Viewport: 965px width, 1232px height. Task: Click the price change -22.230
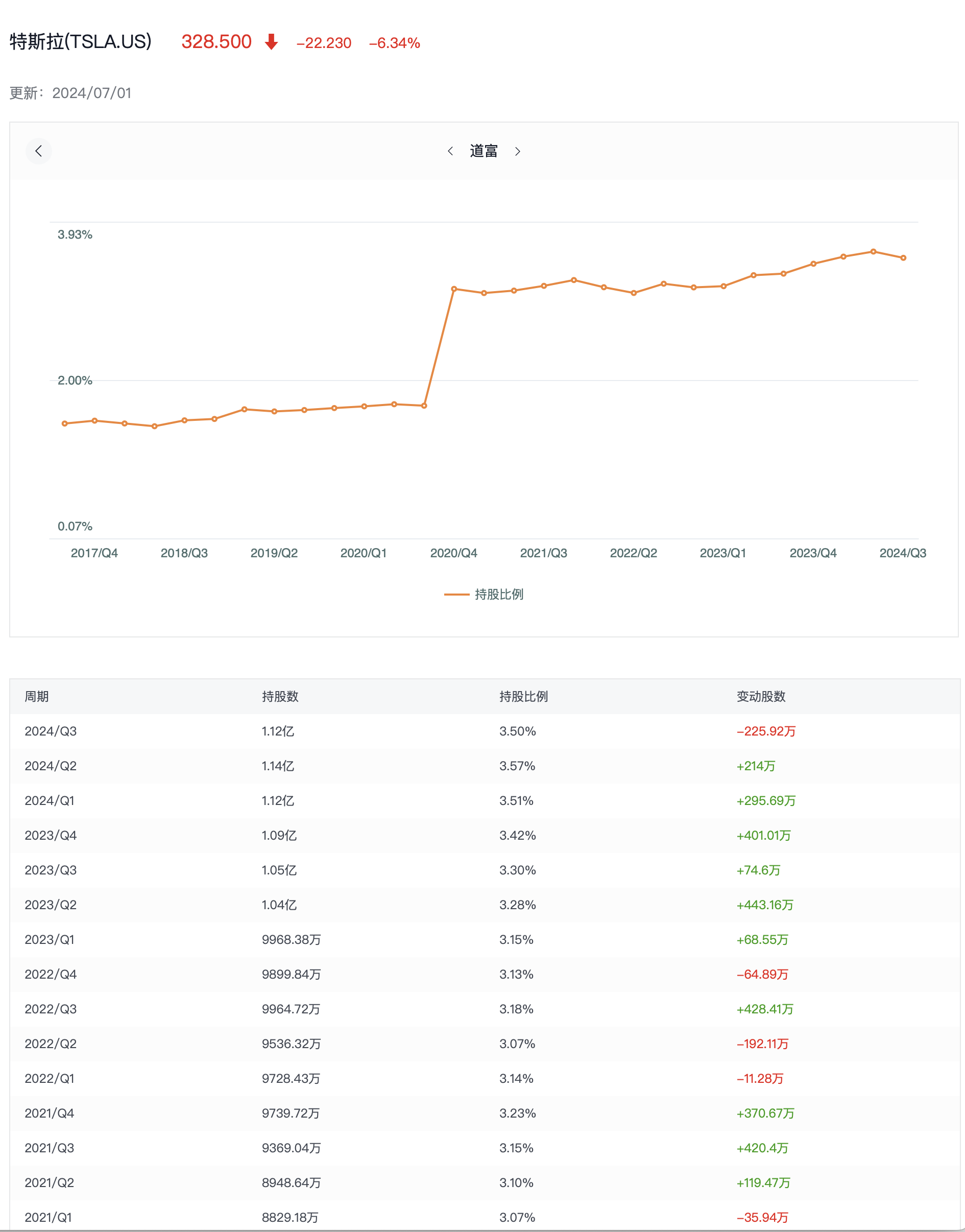pos(324,43)
